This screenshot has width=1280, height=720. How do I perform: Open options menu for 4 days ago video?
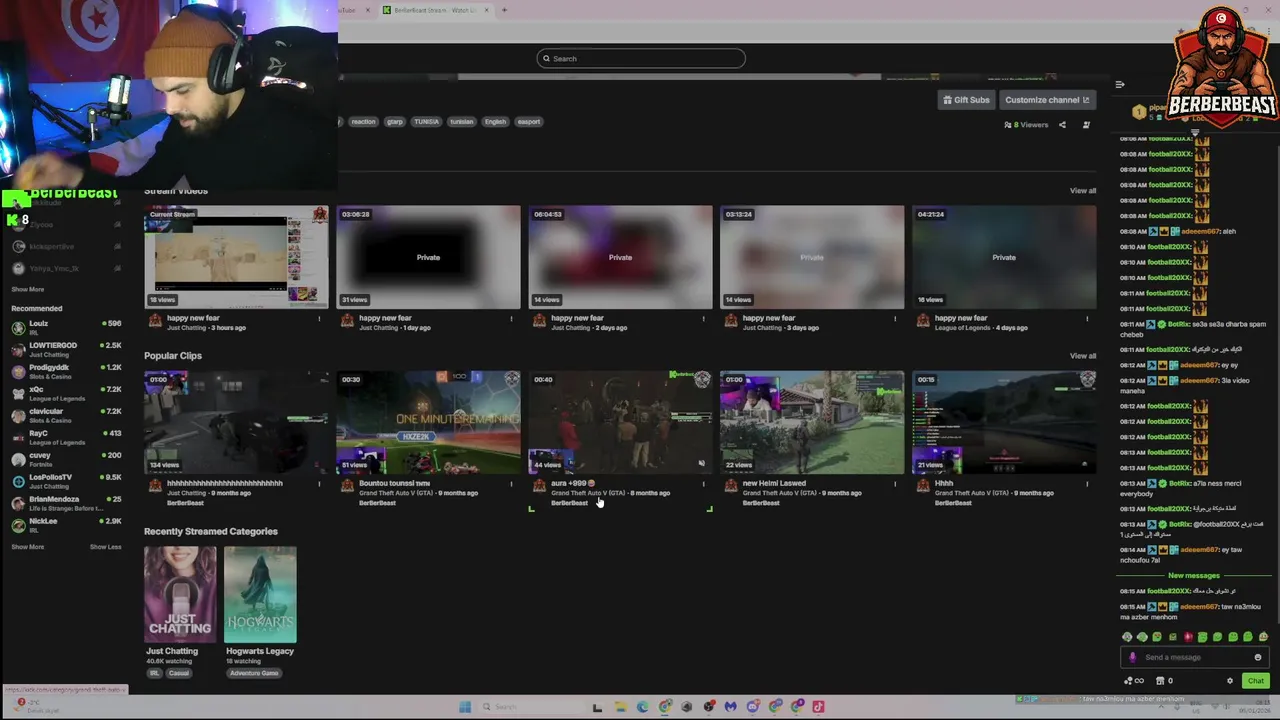click(x=1087, y=319)
